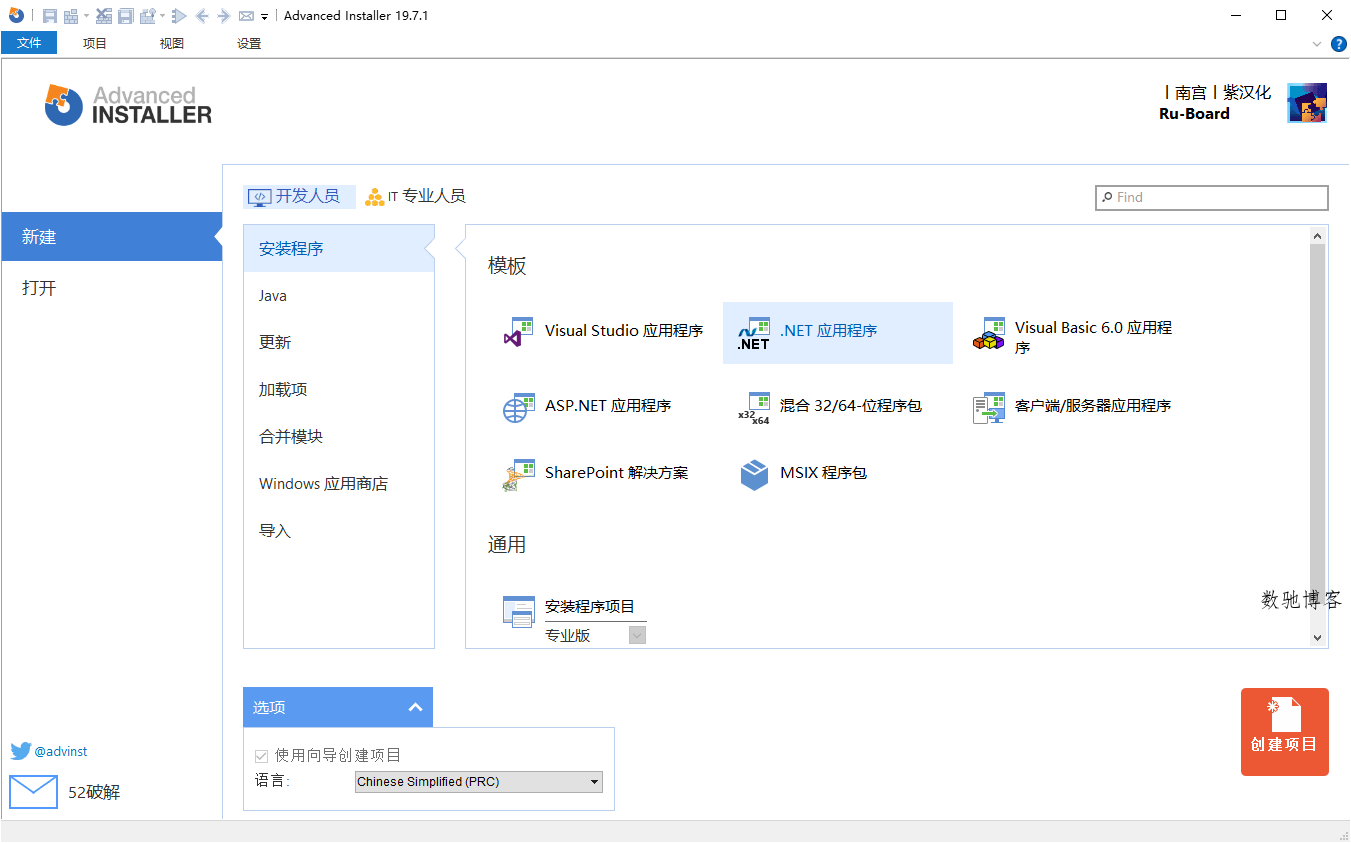Click the Advanced Installer logo
1351x843 pixels.
coord(128,104)
